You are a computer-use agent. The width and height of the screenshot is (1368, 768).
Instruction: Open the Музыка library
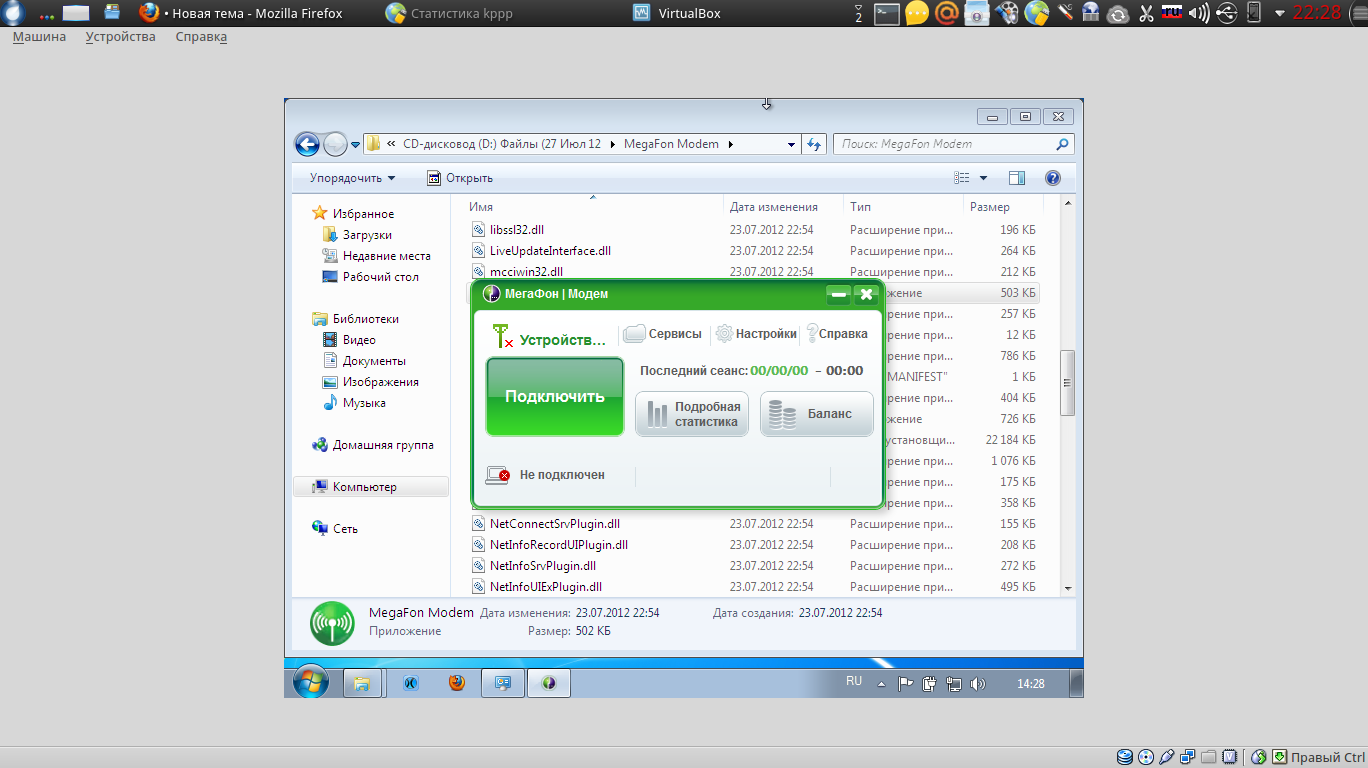click(354, 403)
